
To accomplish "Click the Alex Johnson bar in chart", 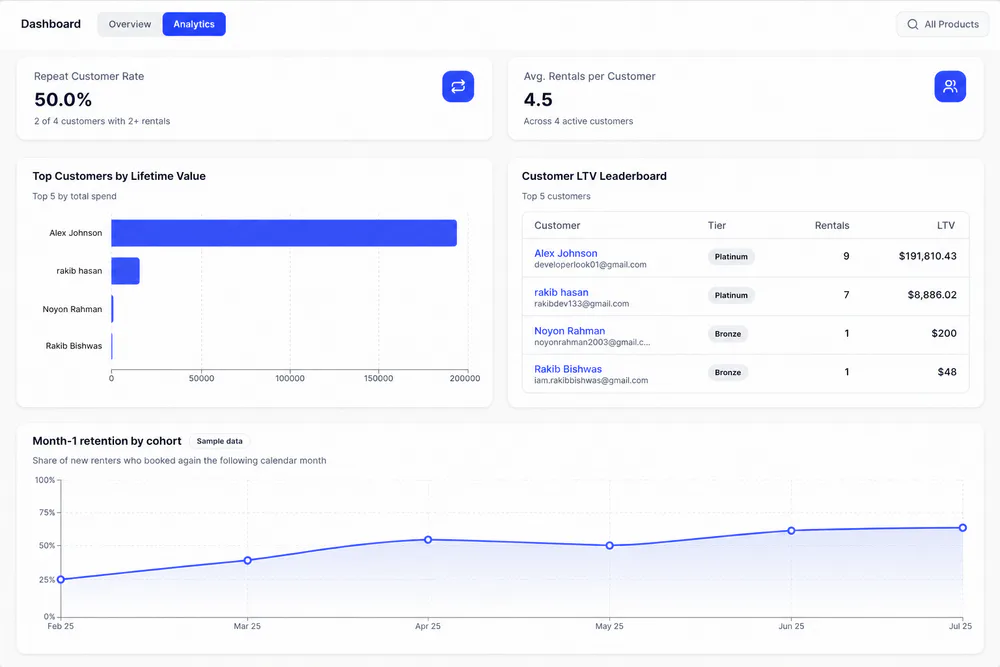I will (x=284, y=233).
